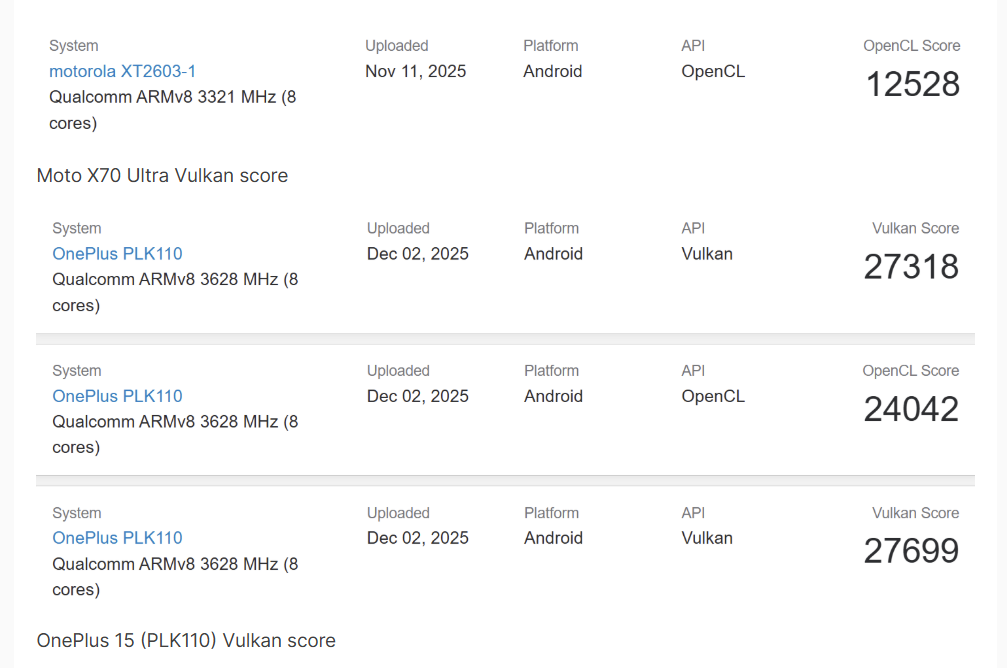Open the motorola XT2603-1 system link

122,71
